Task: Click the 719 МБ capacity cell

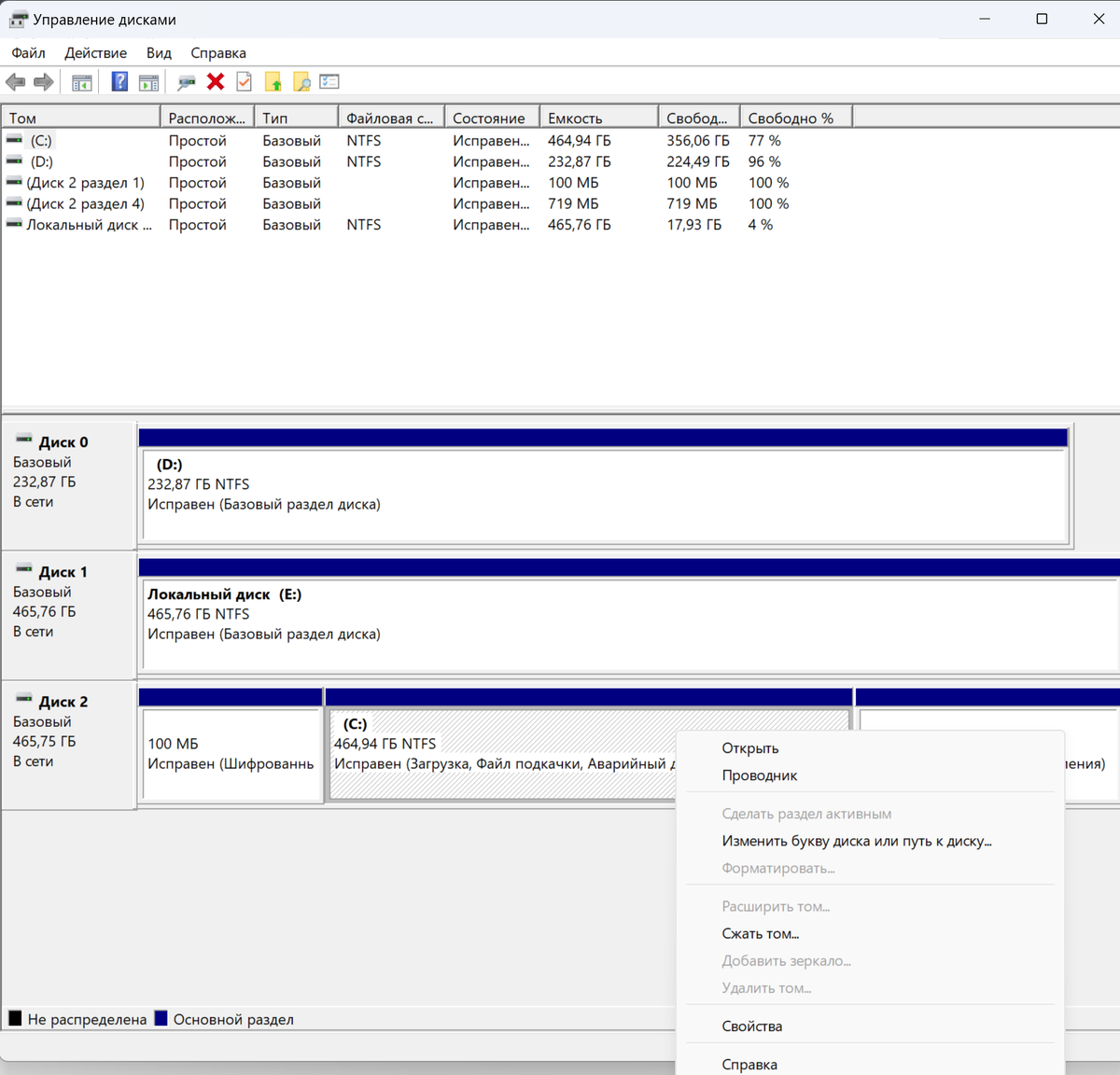Action: 573,203
